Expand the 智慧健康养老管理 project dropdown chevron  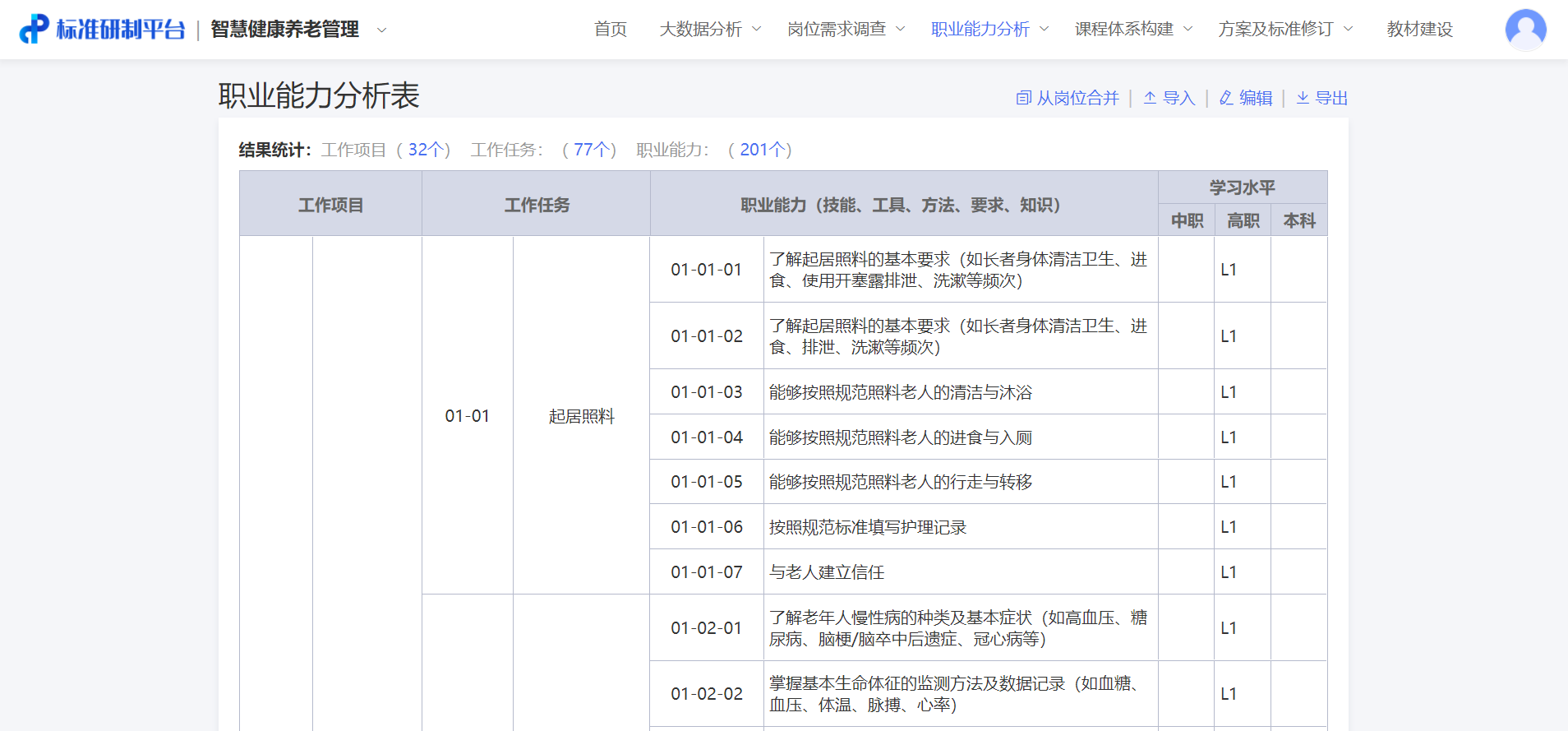coord(381,30)
